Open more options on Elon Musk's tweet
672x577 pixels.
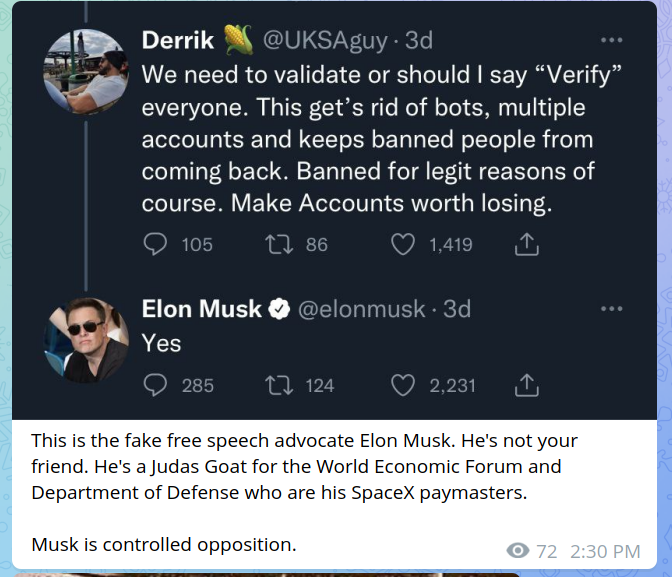pyautogui.click(x=611, y=309)
